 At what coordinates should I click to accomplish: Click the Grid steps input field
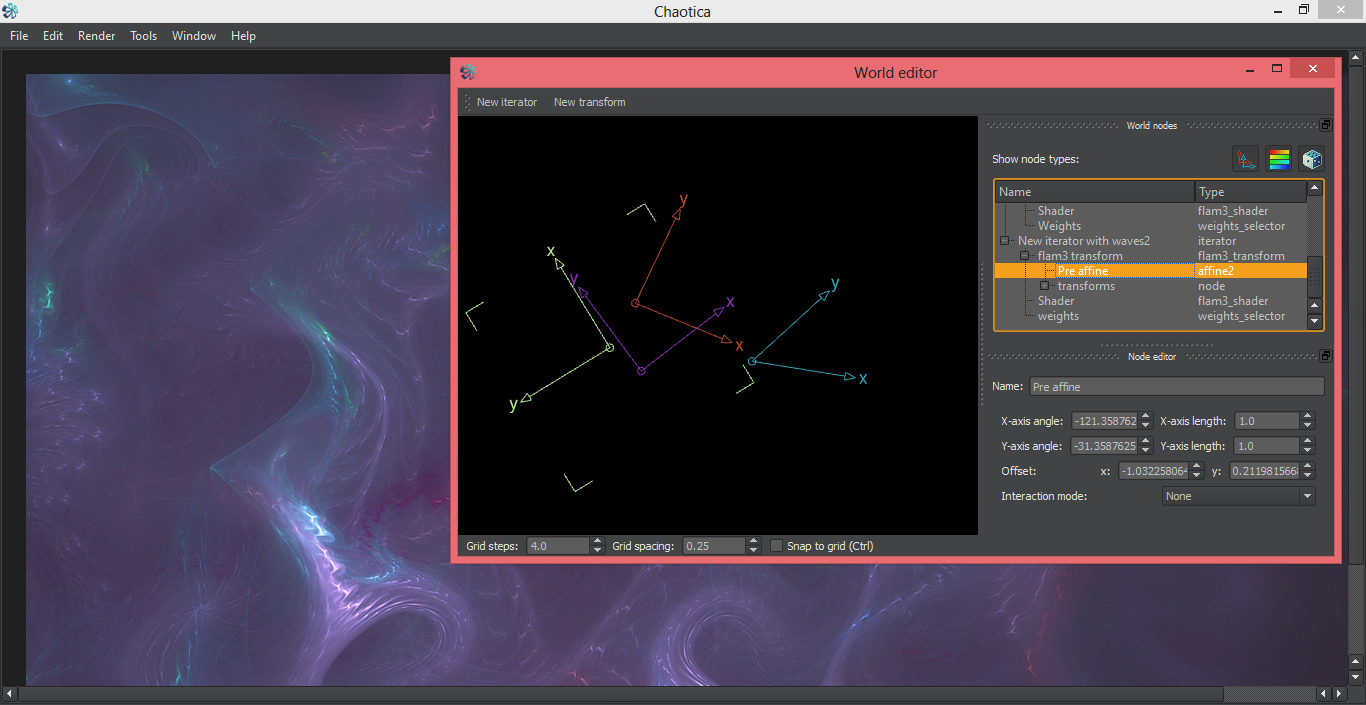point(559,546)
